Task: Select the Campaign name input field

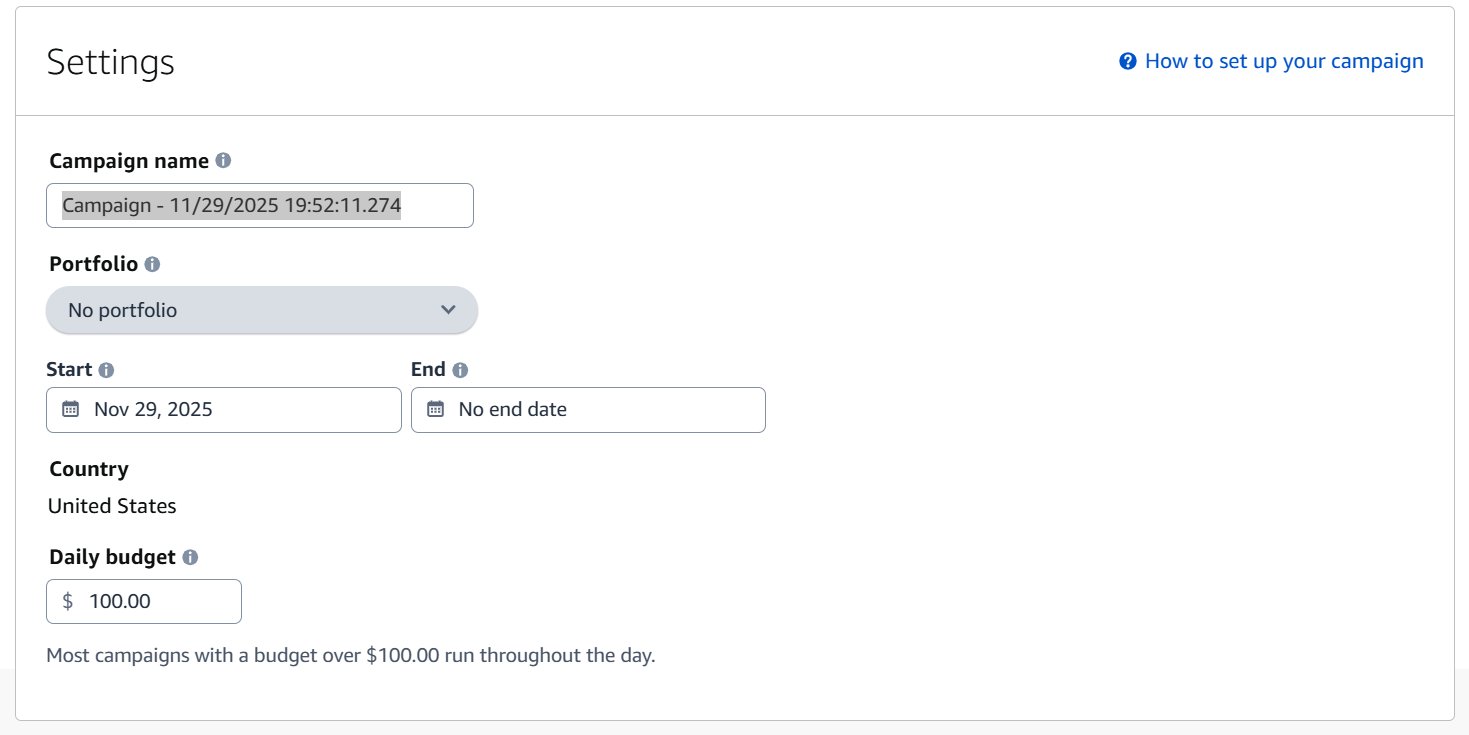Action: coord(260,205)
